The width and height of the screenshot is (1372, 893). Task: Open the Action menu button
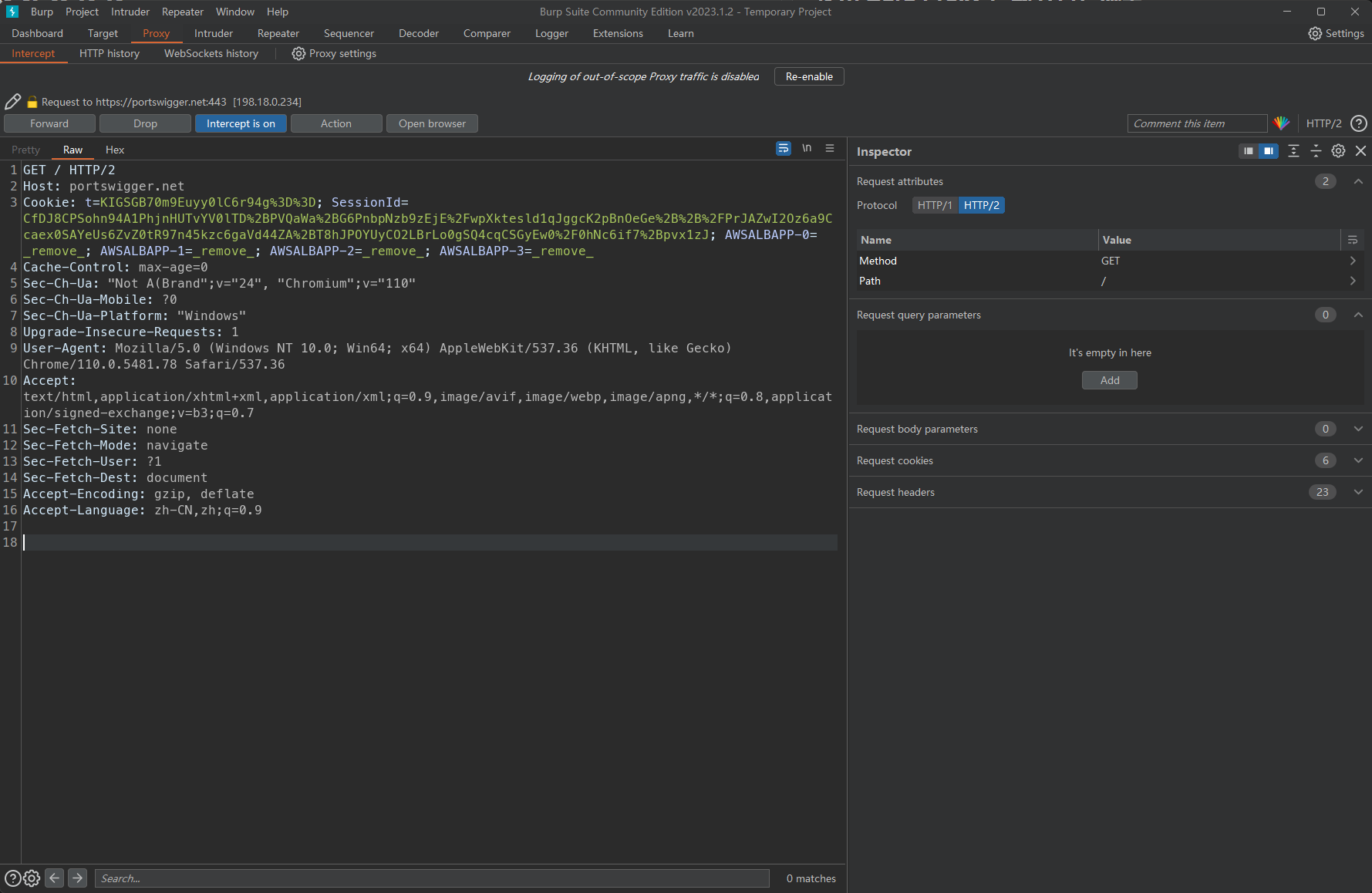[x=336, y=123]
